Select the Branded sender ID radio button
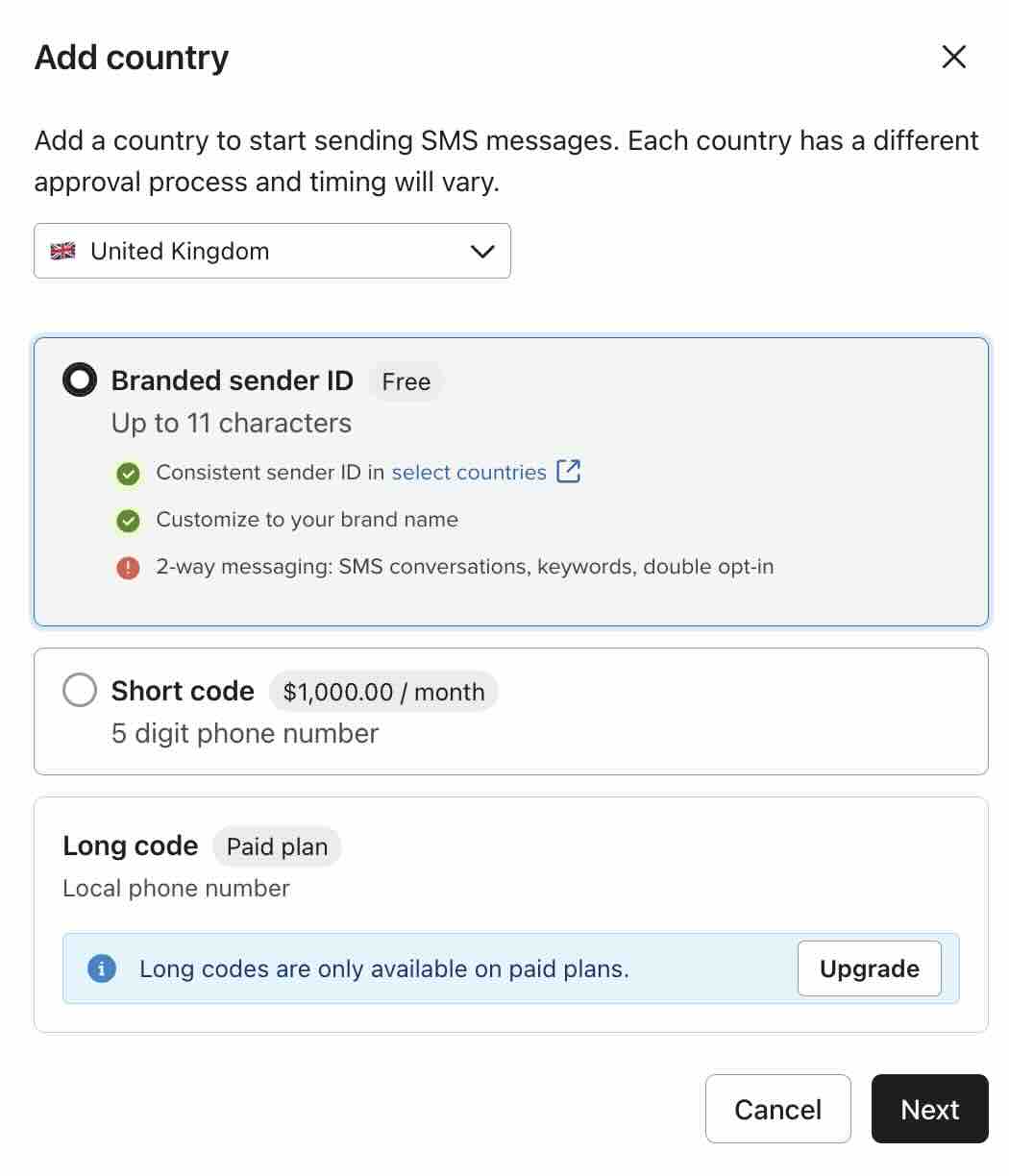Image resolution: width=1009 pixels, height=1176 pixels. point(80,380)
